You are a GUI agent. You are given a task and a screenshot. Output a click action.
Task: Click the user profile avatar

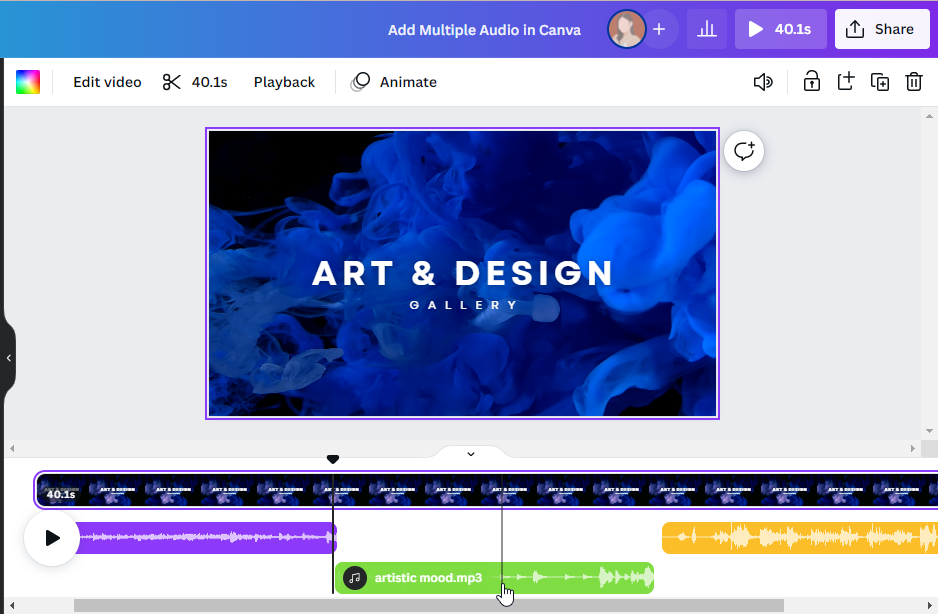point(627,29)
